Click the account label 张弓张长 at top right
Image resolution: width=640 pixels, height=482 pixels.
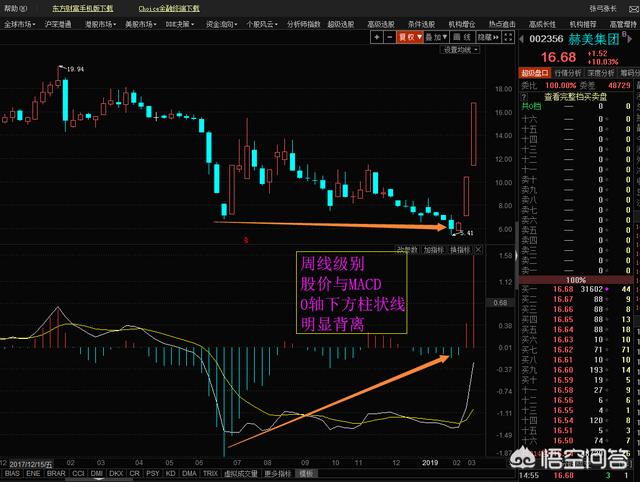point(603,9)
